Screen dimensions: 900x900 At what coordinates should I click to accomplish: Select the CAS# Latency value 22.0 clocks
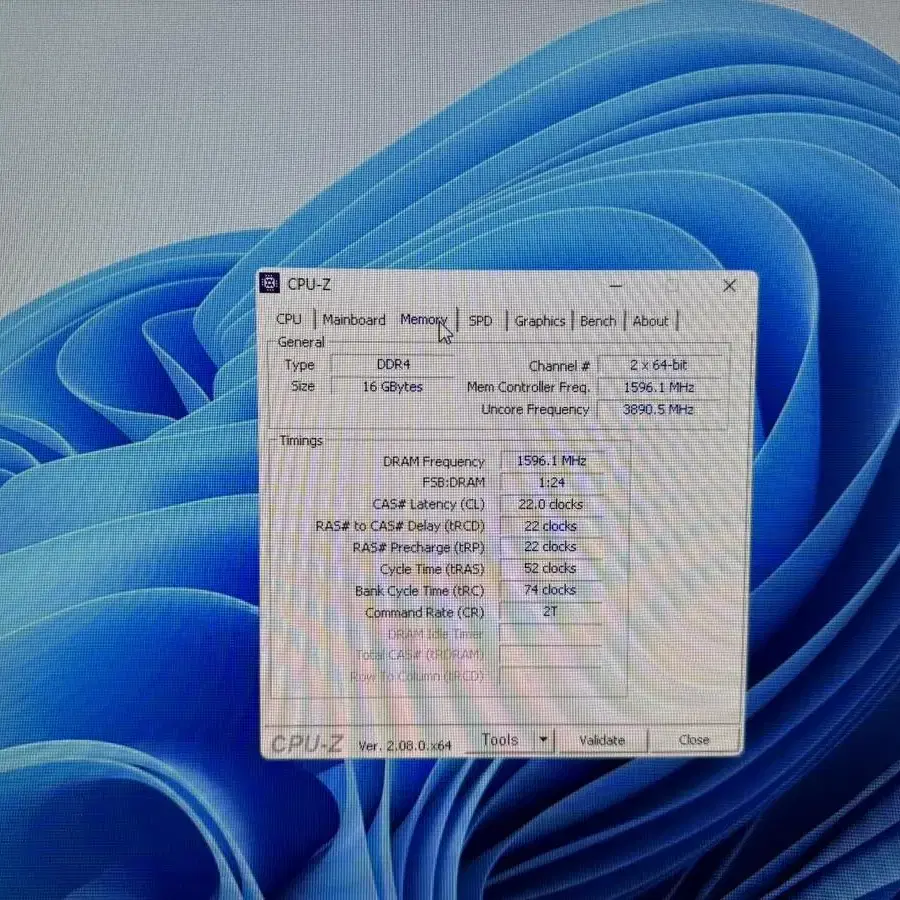tap(551, 504)
